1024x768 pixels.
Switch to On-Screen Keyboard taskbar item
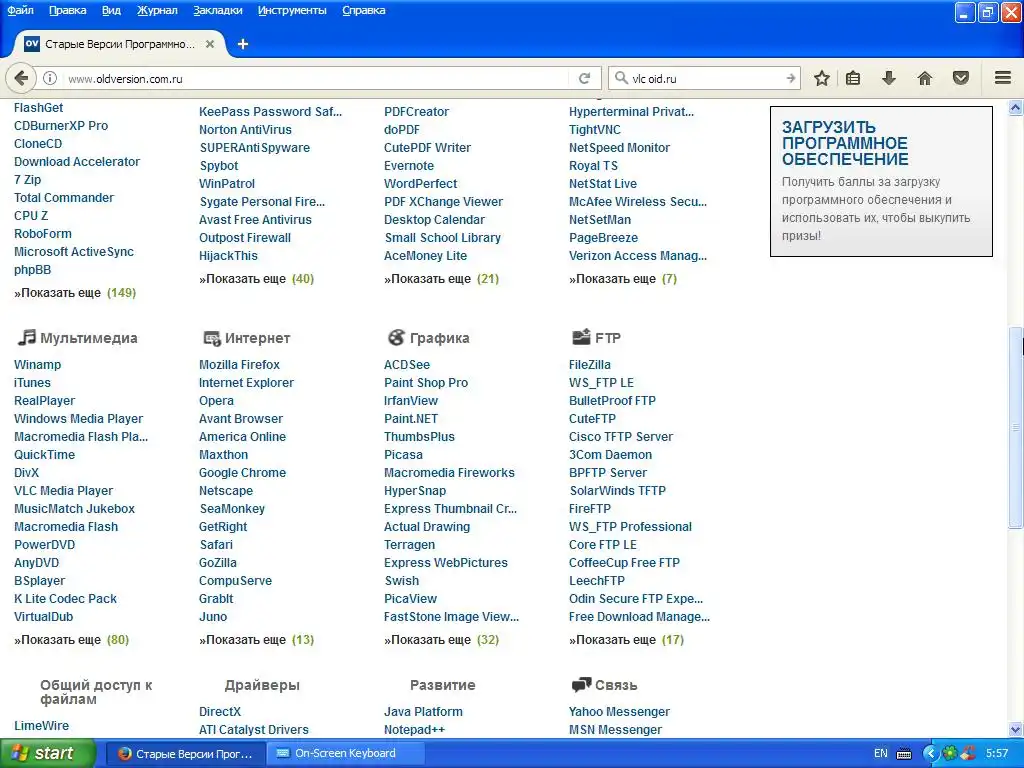coord(345,753)
